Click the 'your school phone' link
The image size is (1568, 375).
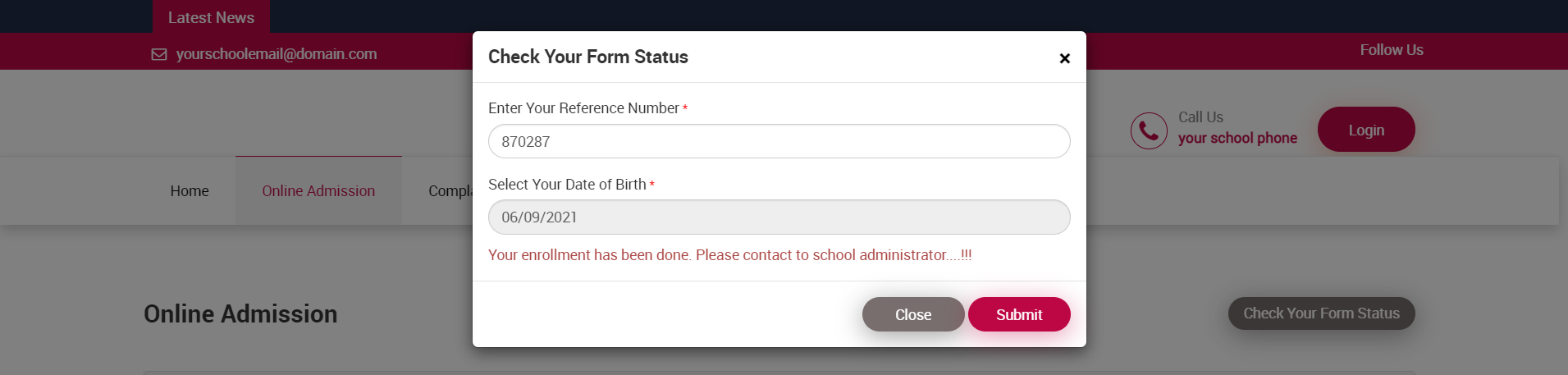click(x=1237, y=138)
